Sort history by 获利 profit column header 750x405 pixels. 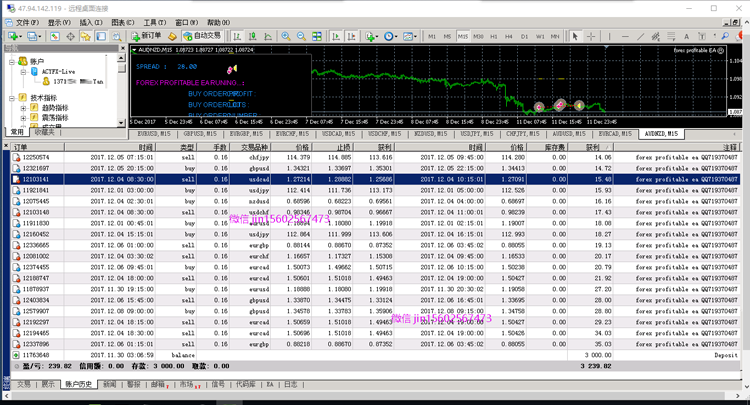click(x=592, y=147)
